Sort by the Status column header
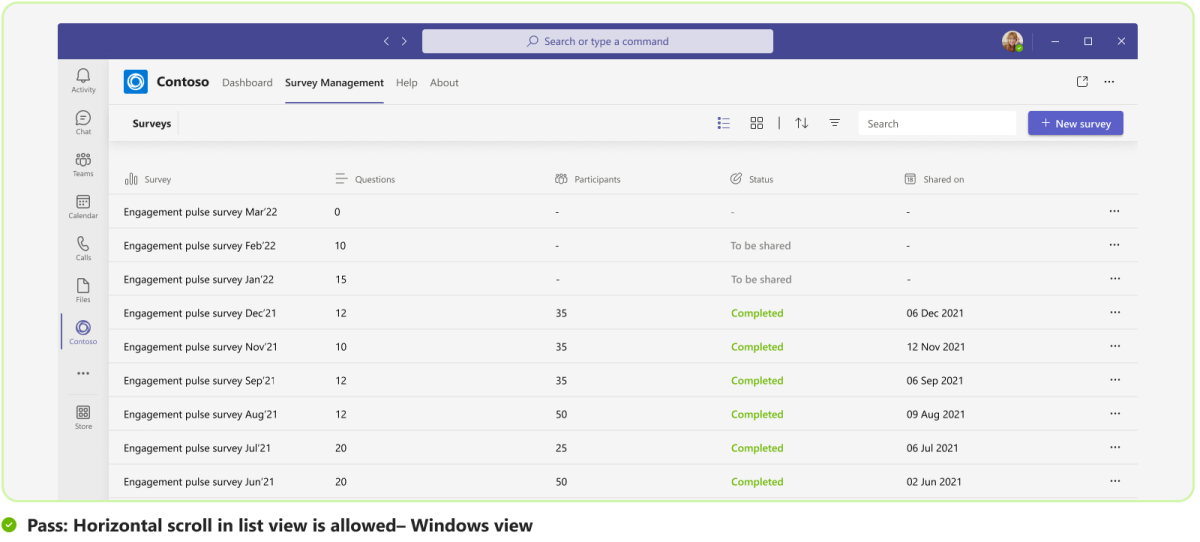Image resolution: width=1200 pixels, height=542 pixels. [751, 179]
